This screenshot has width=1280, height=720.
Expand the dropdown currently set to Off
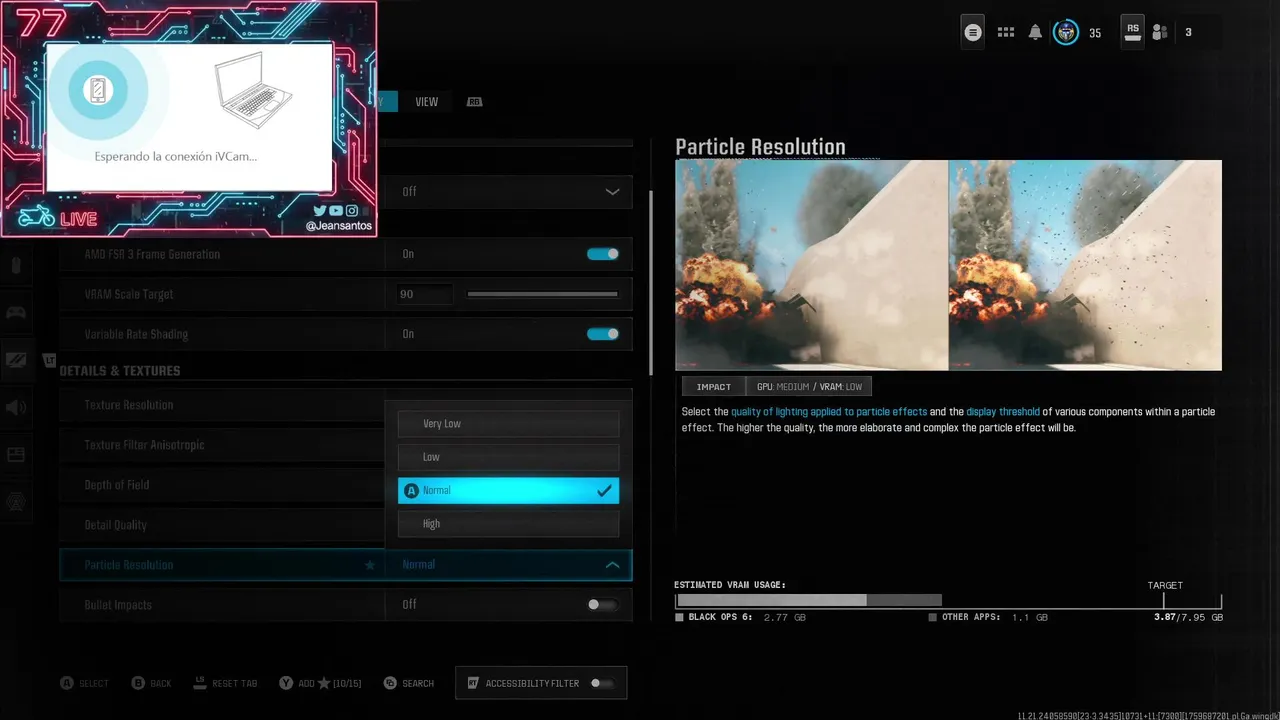[x=508, y=191]
